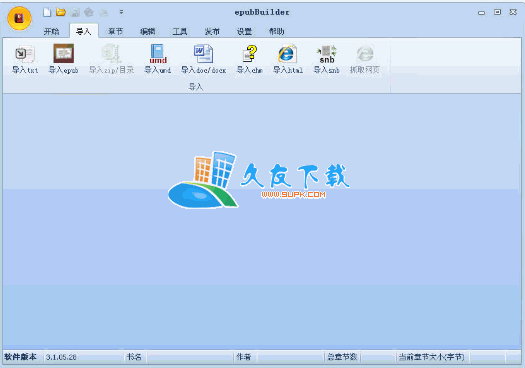The image size is (525, 368).
Task: Click the open folder quick access icon
Action: [x=61, y=12]
